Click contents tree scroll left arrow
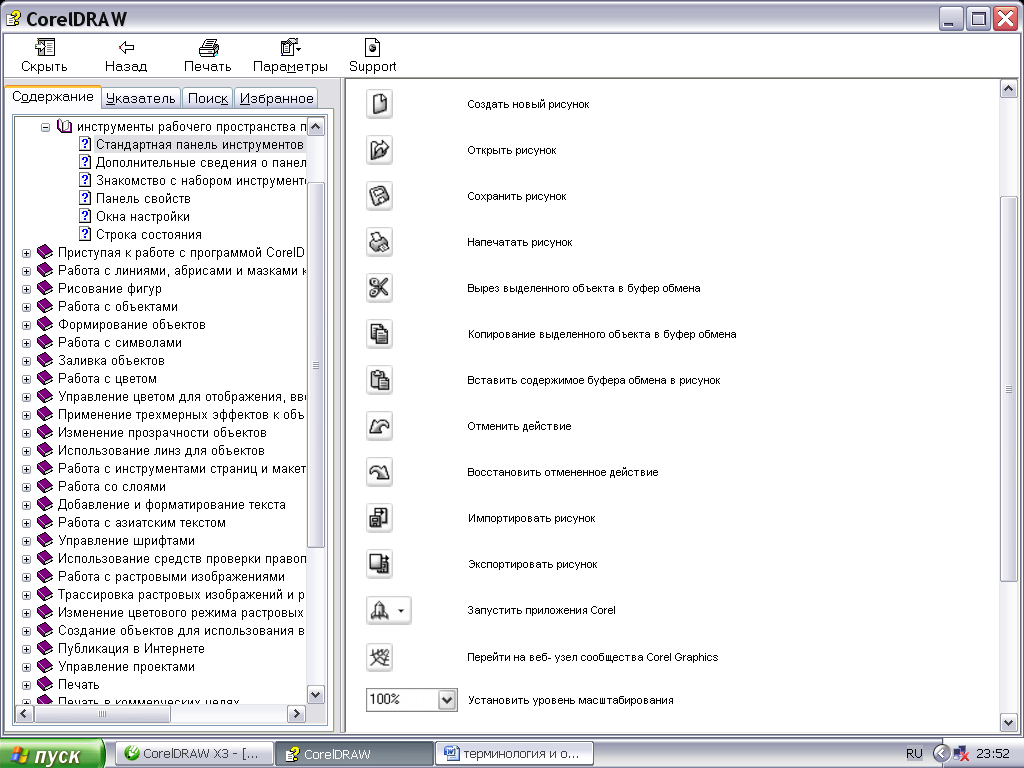 click(24, 714)
